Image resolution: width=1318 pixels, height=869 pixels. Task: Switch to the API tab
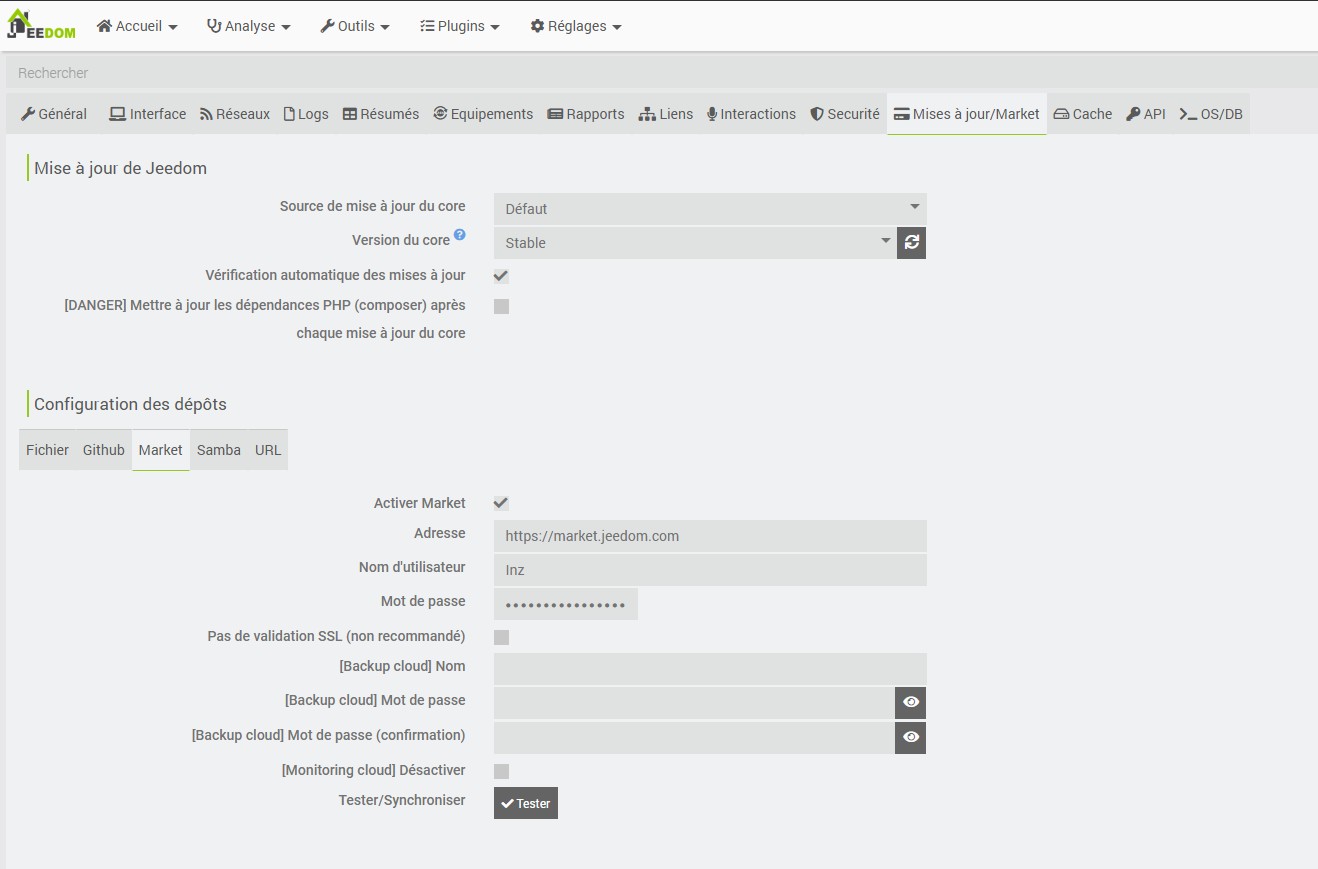(1146, 114)
